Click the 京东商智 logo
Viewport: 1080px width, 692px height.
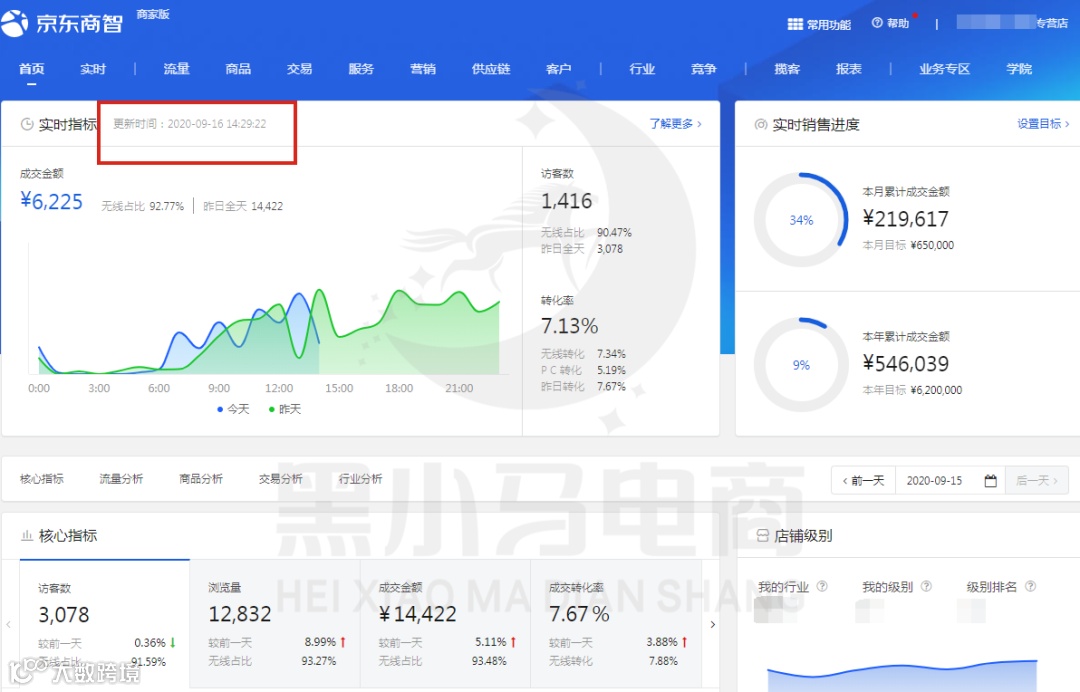click(x=62, y=23)
